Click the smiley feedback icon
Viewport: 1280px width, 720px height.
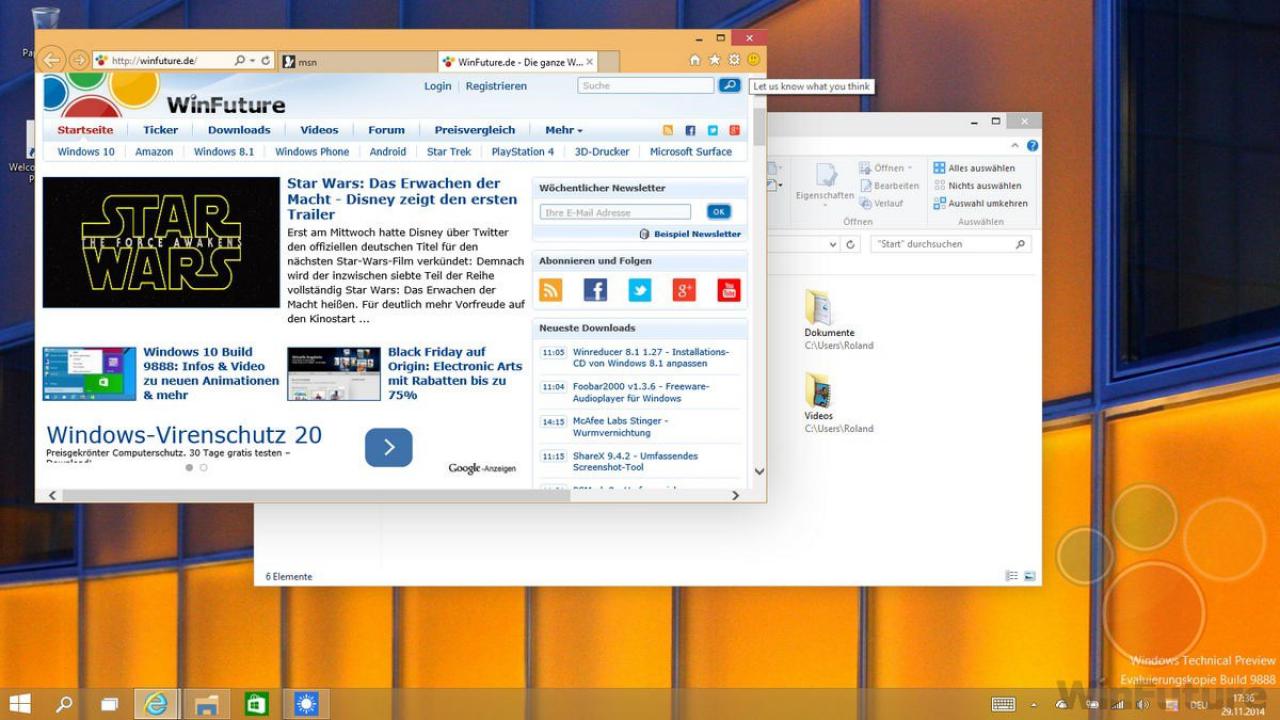tap(753, 60)
